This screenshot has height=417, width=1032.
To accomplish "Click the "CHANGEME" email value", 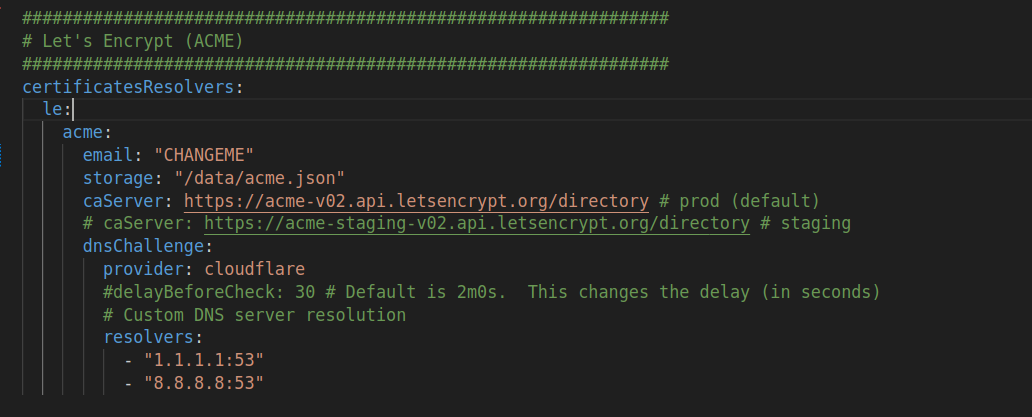I will point(204,155).
